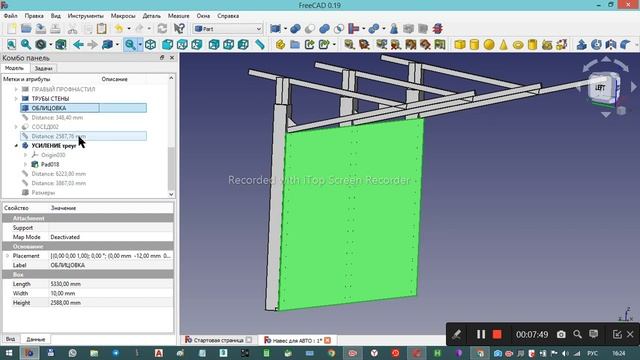Pause the iTop screen recording
The height and width of the screenshot is (360, 640).
(481, 334)
